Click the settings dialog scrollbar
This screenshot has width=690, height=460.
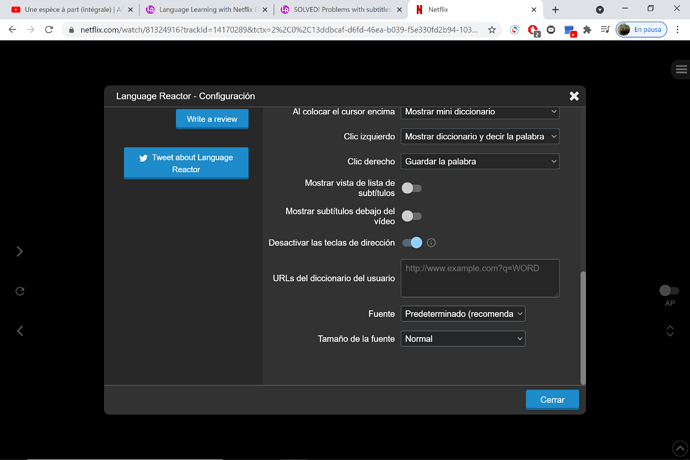pyautogui.click(x=583, y=328)
